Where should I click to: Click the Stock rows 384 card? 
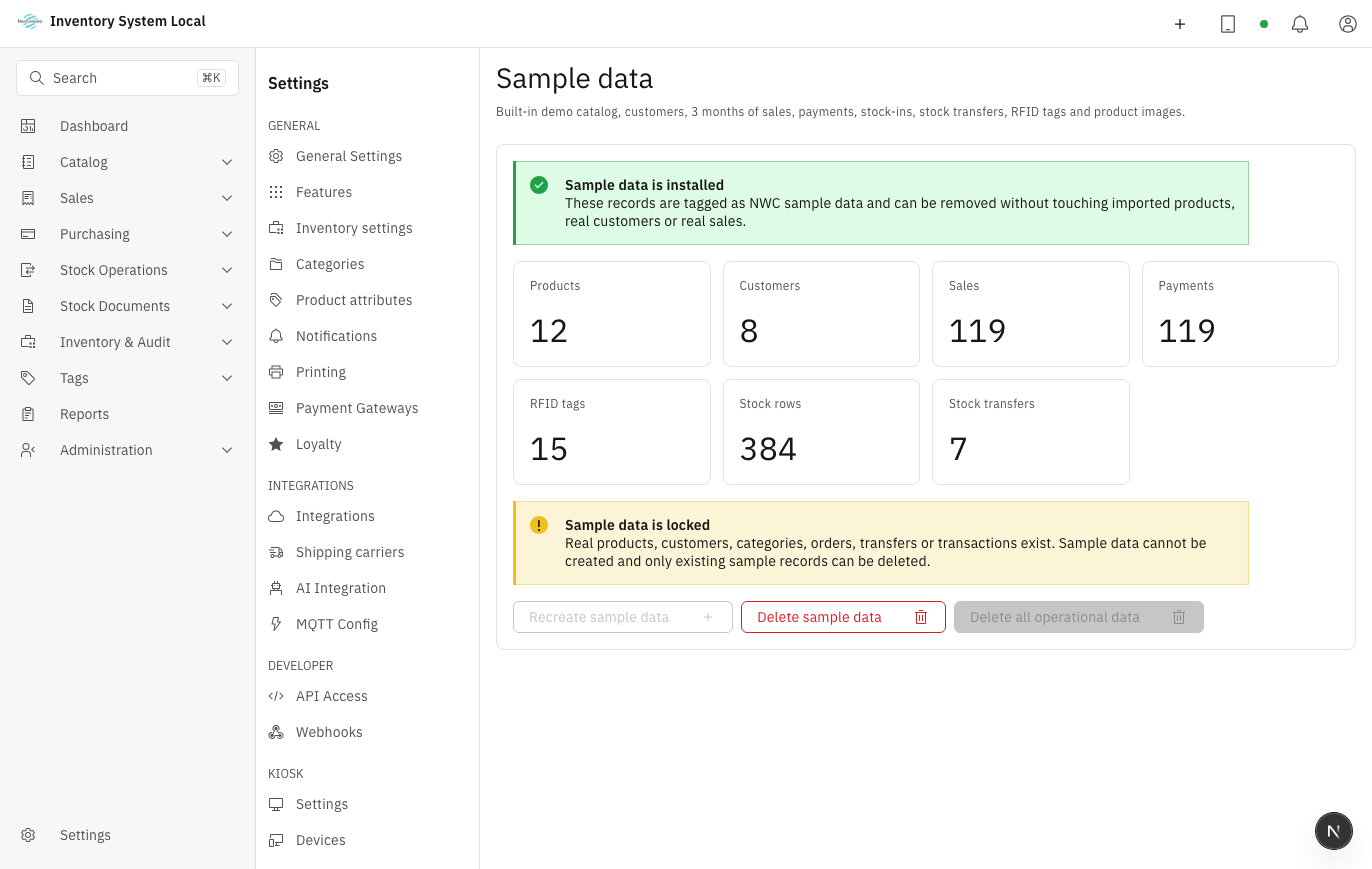point(821,432)
